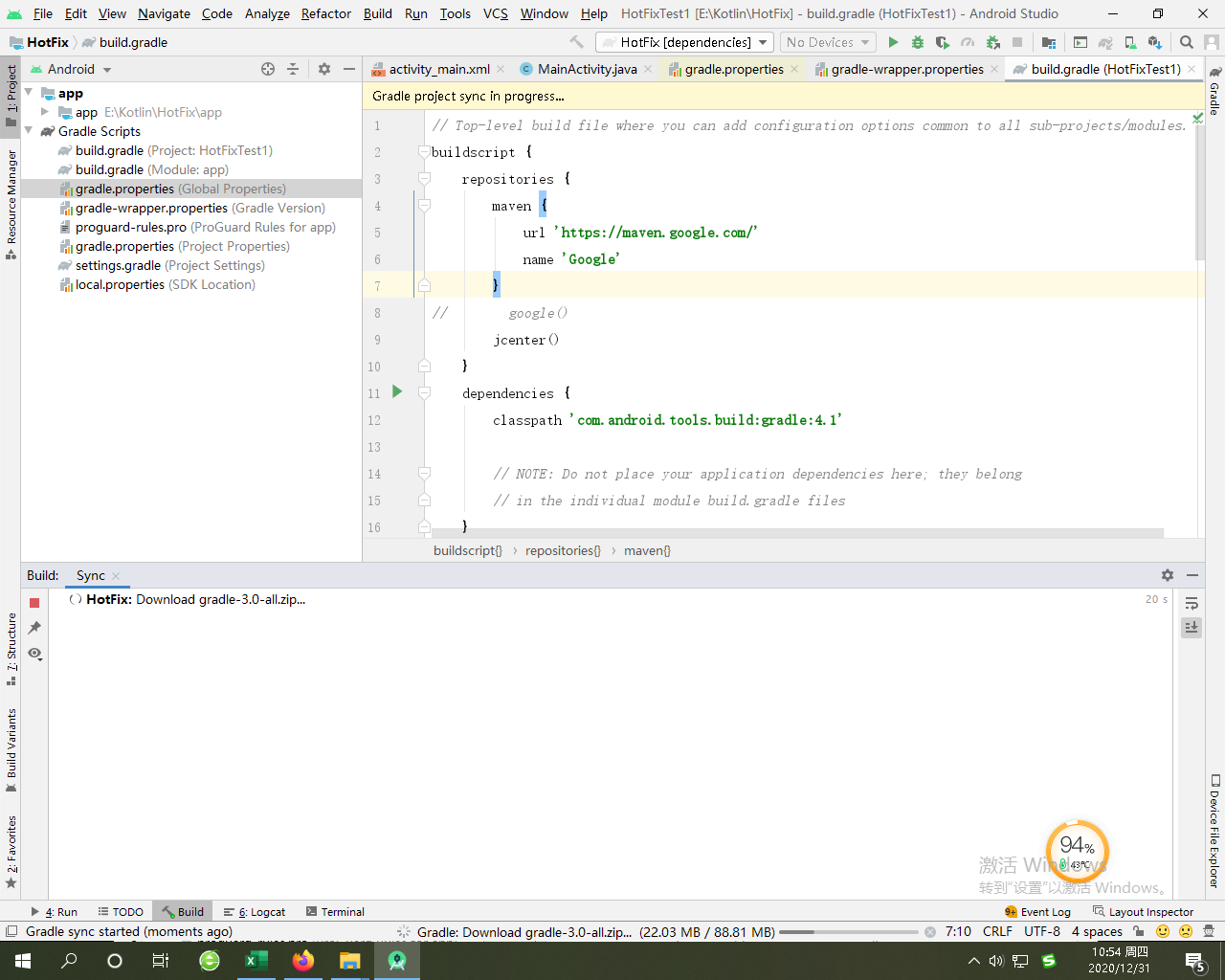The height and width of the screenshot is (980, 1225).
Task: Open the Build menu
Action: (x=377, y=13)
